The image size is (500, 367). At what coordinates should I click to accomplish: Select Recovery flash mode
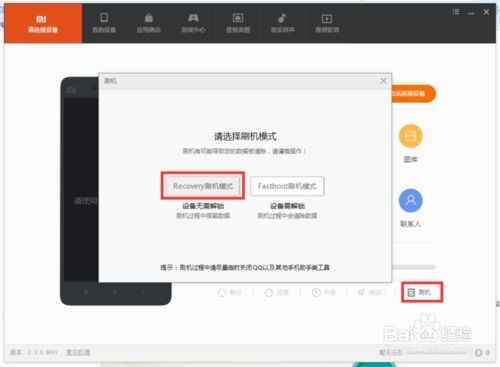203,186
